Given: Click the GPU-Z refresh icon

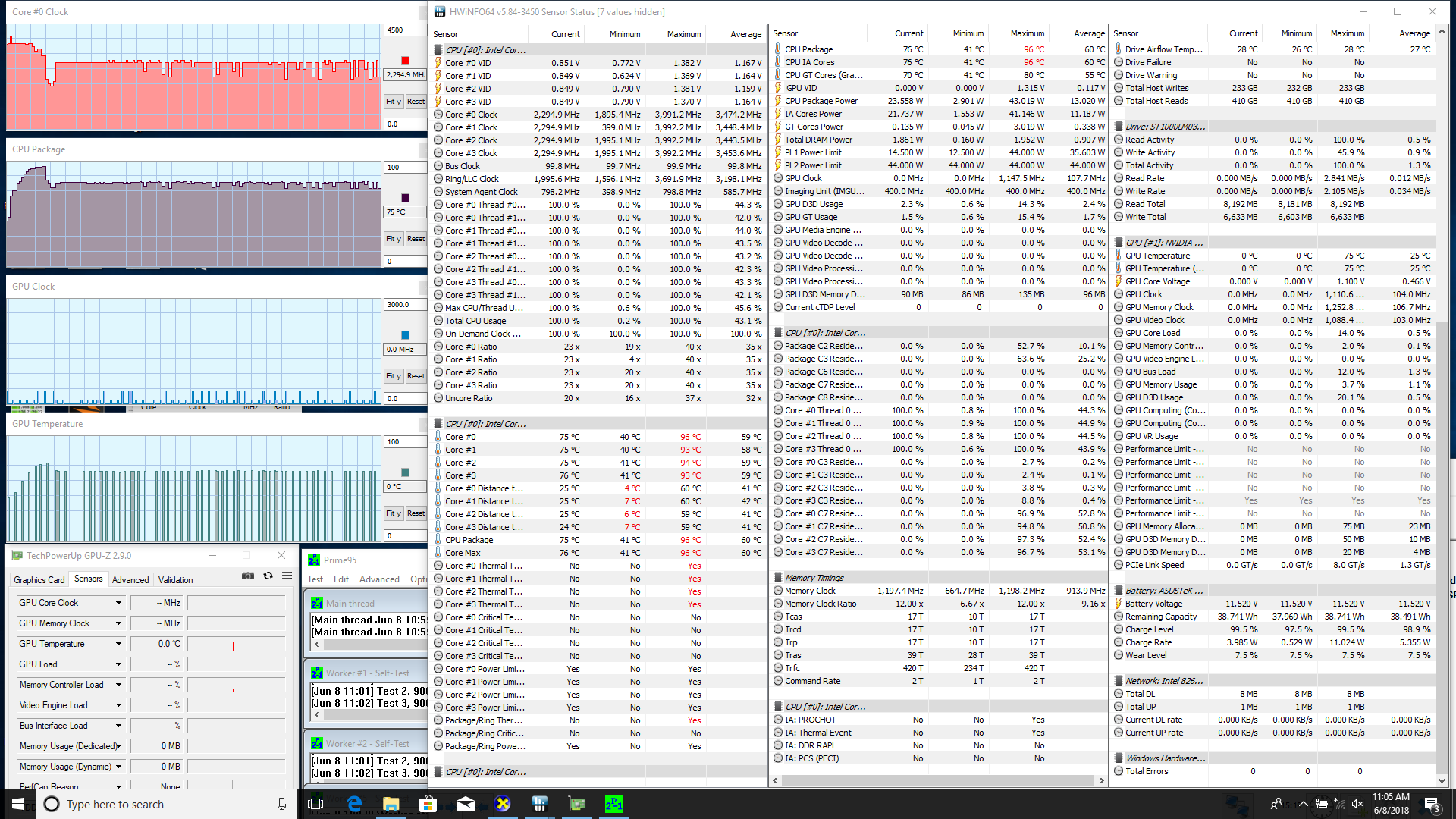Looking at the screenshot, I should click(x=268, y=576).
